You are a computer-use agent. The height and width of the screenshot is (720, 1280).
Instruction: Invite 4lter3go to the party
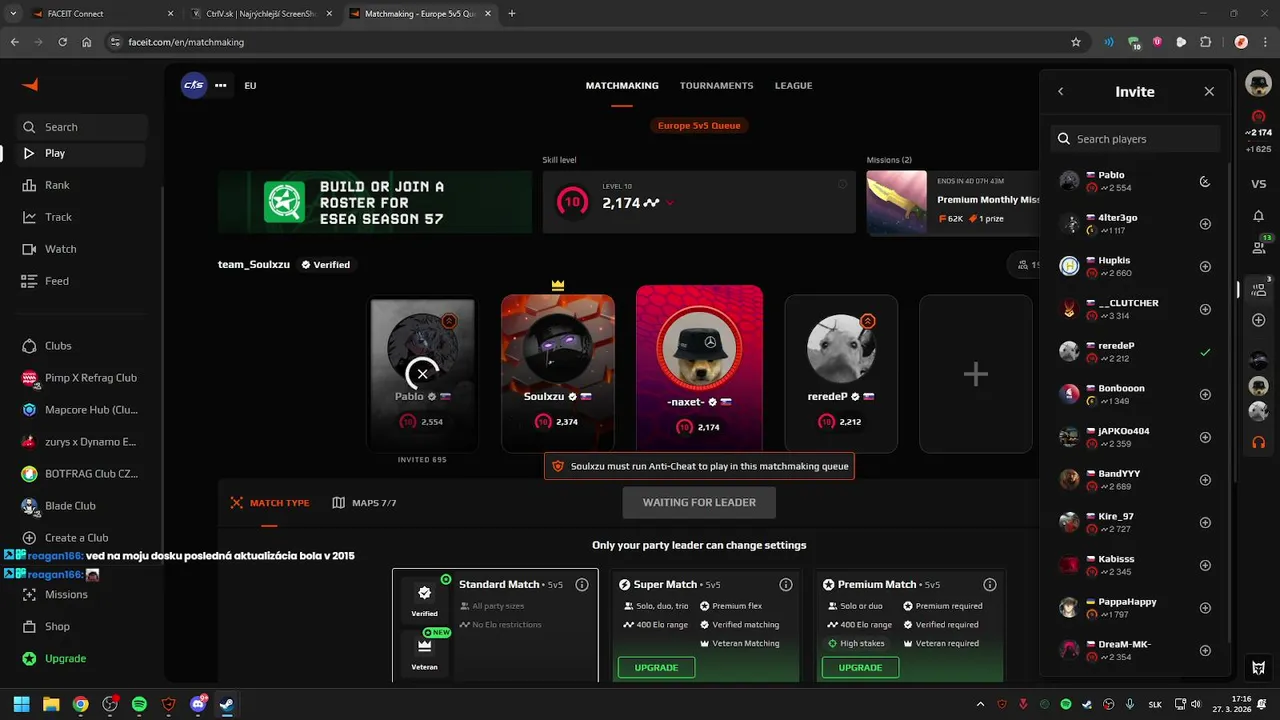[1205, 224]
